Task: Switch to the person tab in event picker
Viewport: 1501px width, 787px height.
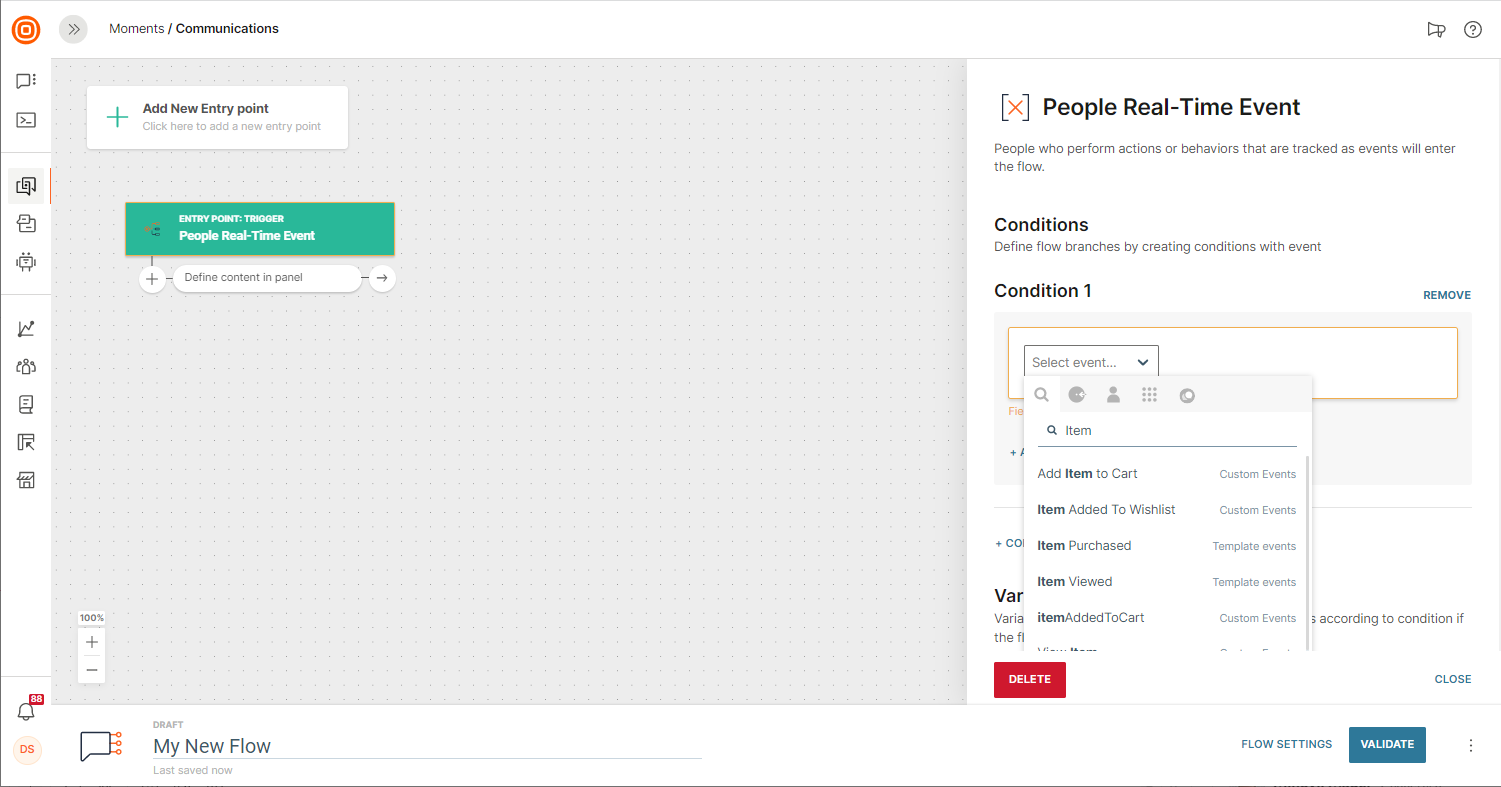Action: [1113, 395]
